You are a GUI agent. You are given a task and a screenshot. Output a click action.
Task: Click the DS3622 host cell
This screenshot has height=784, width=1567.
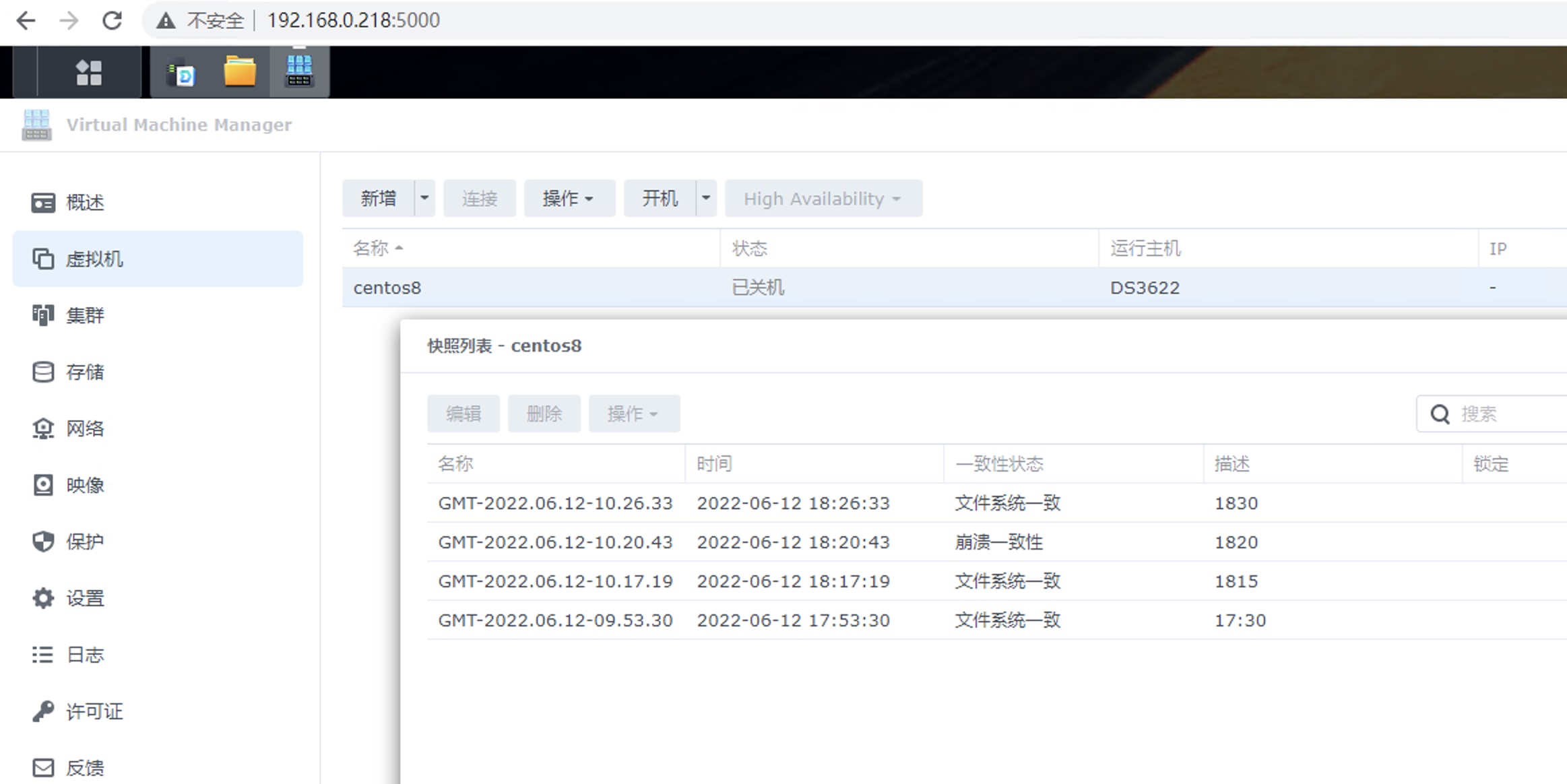pos(1145,288)
